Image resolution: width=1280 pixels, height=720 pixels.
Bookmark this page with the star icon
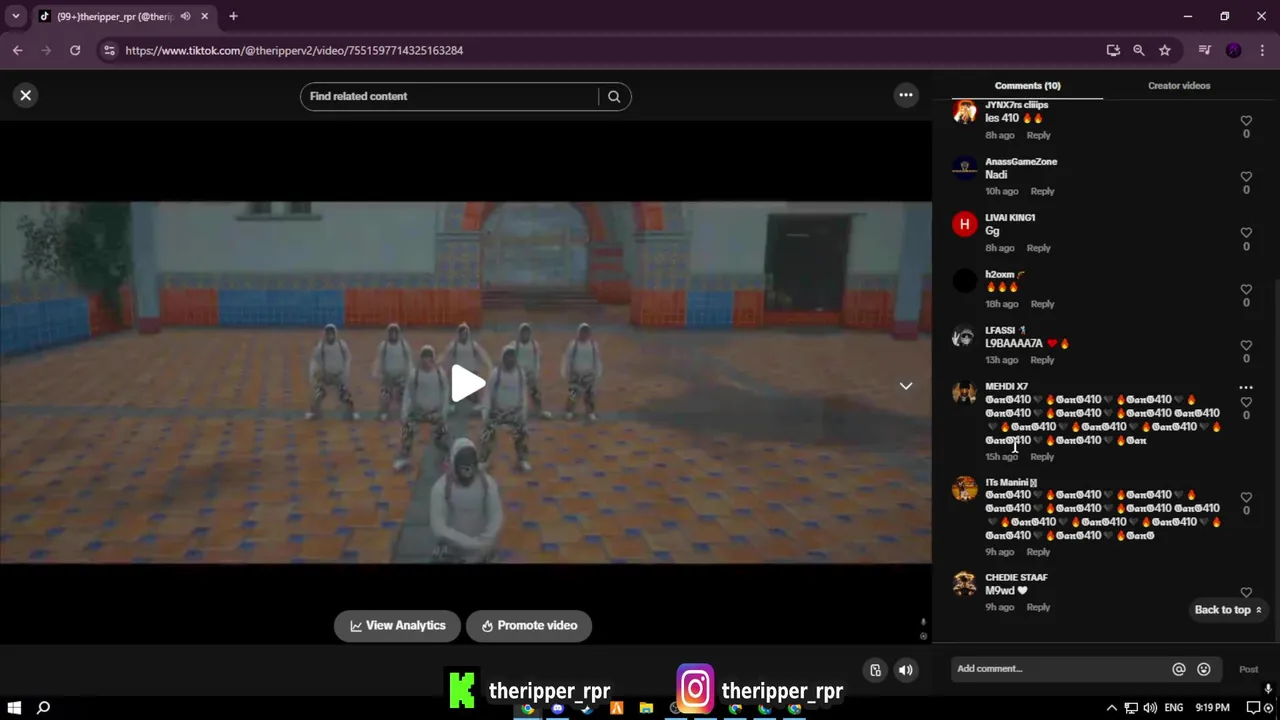coord(1165,50)
